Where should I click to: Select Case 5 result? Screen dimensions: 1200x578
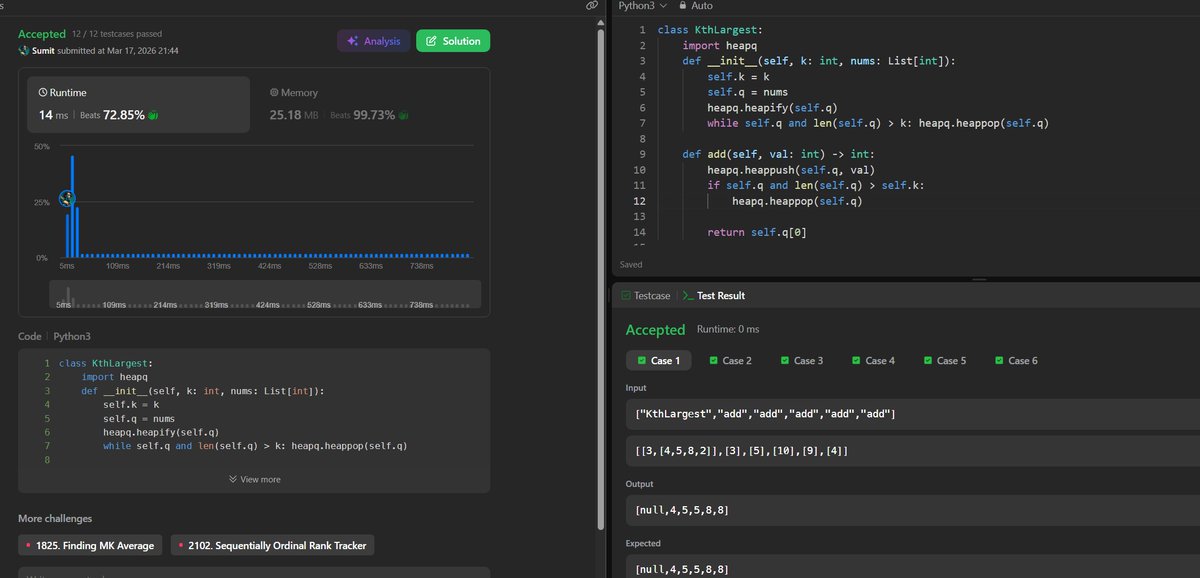(x=945, y=360)
